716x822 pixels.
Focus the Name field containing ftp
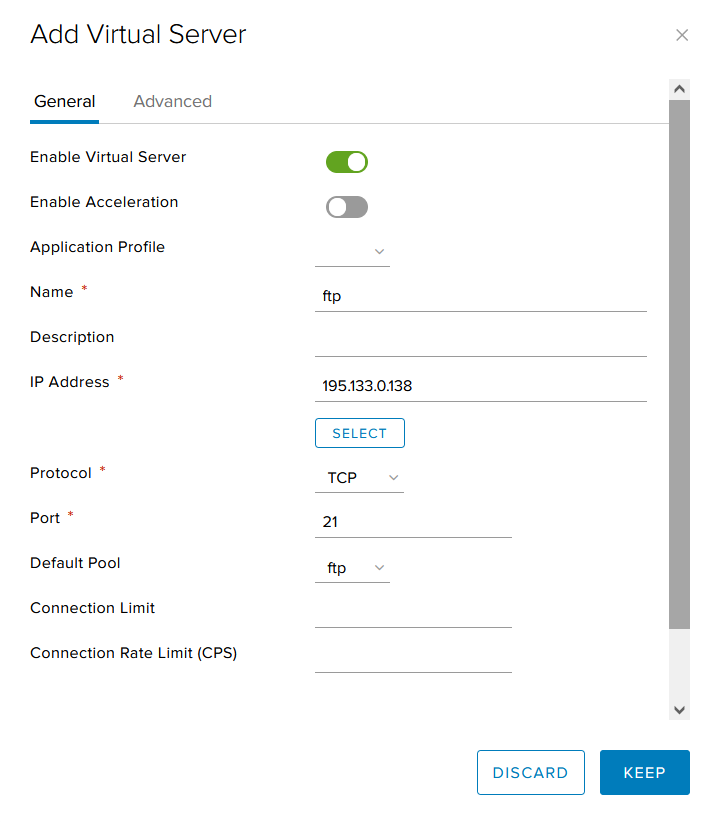coord(481,297)
